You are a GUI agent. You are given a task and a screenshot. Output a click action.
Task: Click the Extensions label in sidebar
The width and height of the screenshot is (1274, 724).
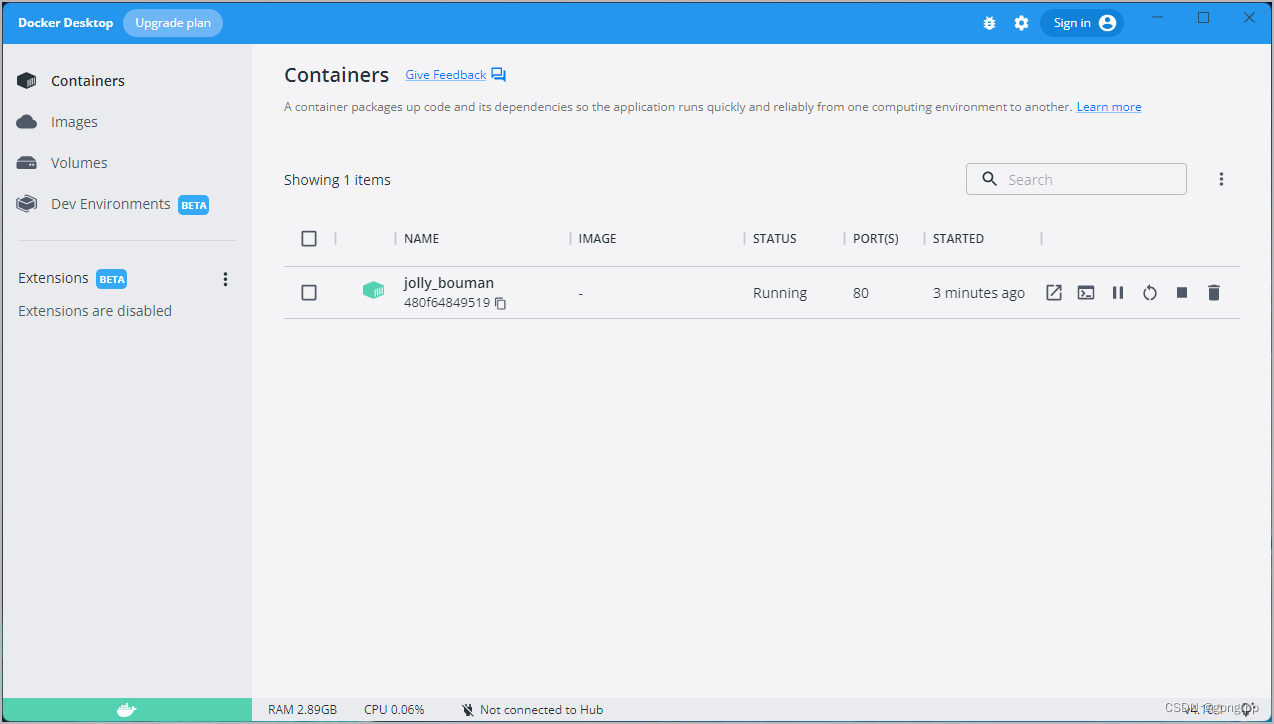coord(53,278)
